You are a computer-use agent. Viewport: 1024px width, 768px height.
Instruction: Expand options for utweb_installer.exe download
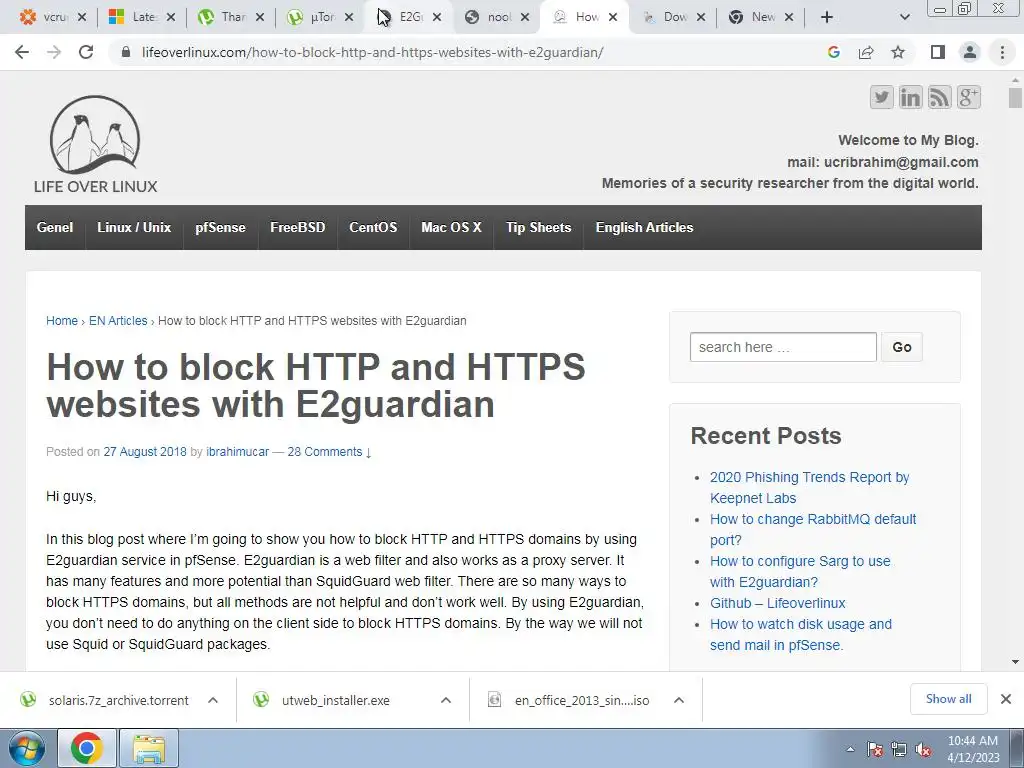tap(446, 700)
